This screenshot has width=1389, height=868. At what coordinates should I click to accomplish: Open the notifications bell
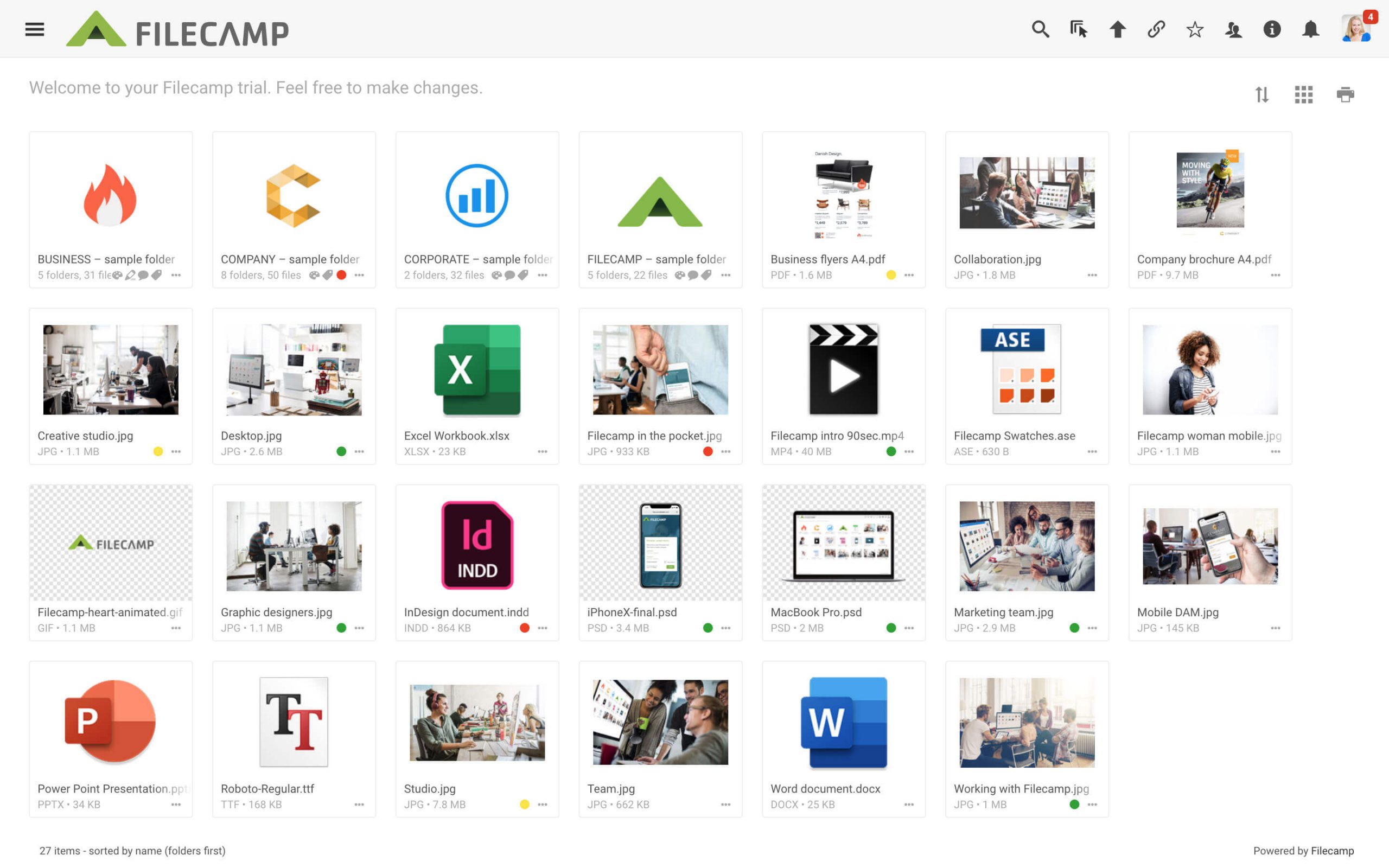[x=1310, y=29]
